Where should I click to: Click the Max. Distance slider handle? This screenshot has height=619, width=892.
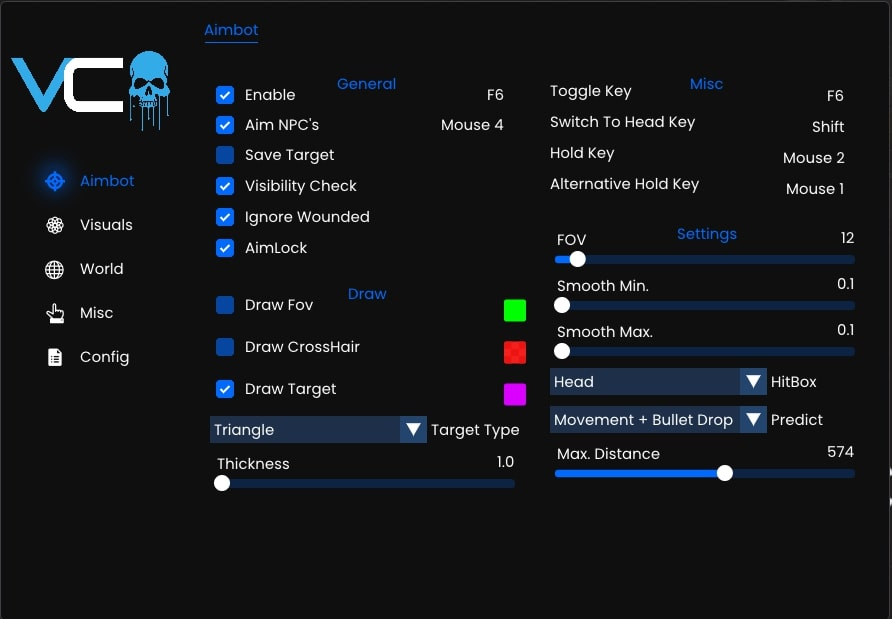point(725,473)
